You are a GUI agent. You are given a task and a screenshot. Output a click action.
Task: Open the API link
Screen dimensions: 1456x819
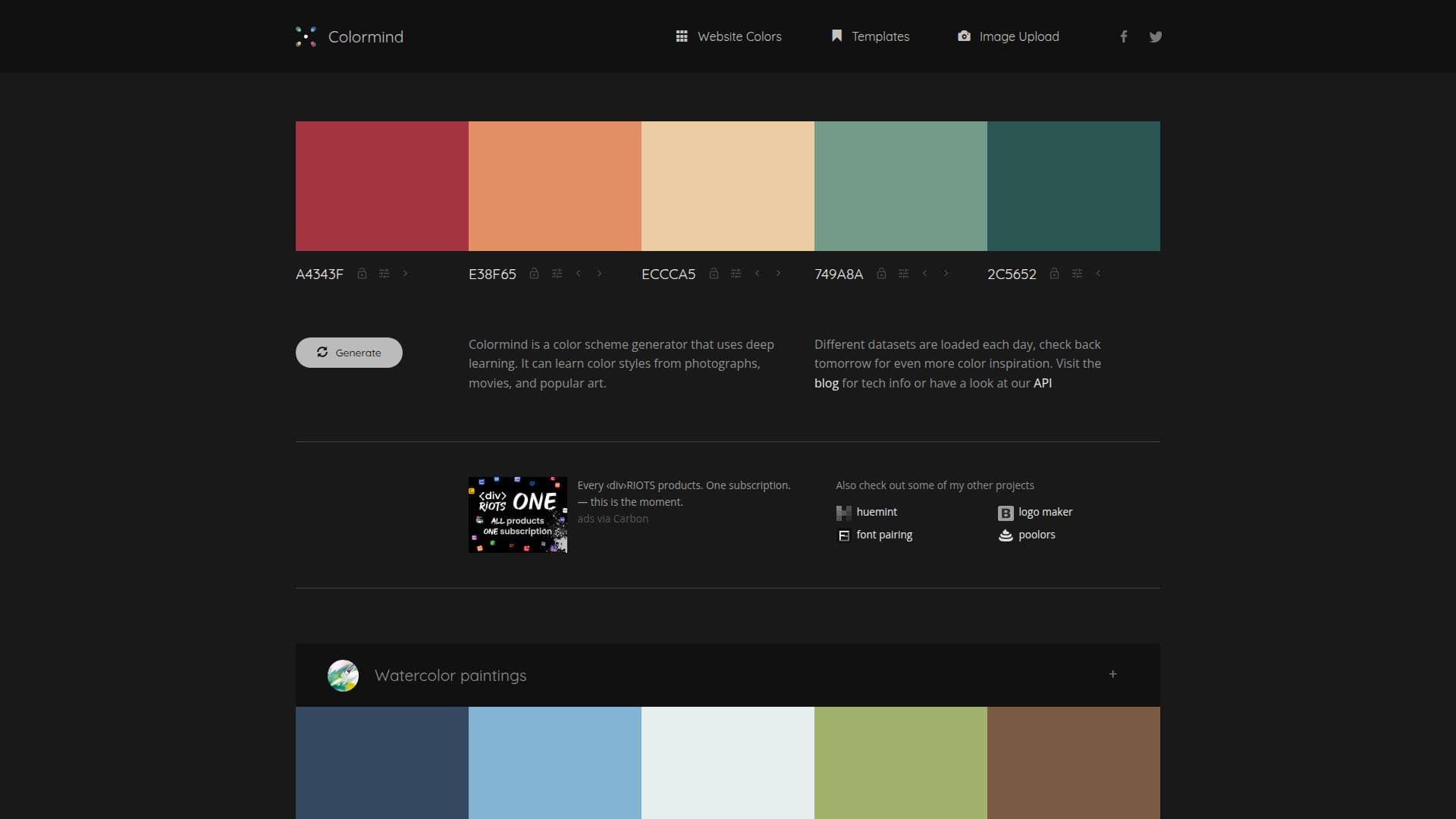coord(1043,383)
